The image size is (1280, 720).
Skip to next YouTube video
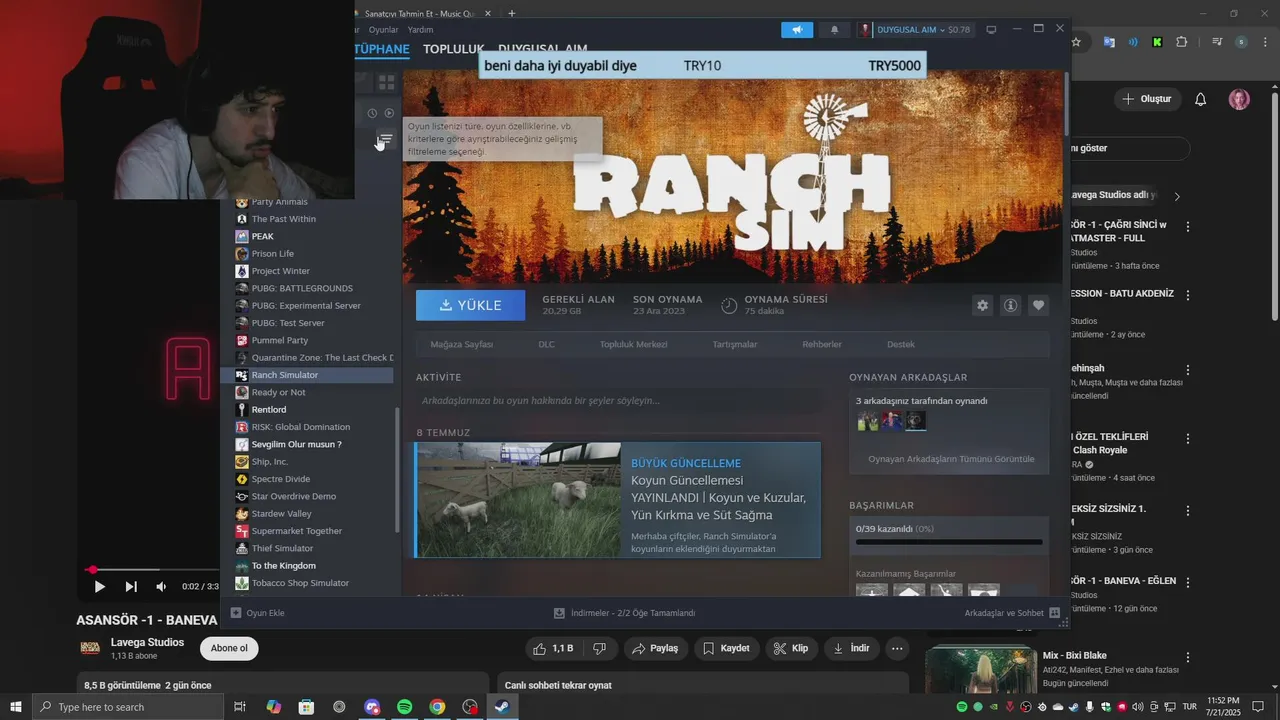(x=131, y=586)
